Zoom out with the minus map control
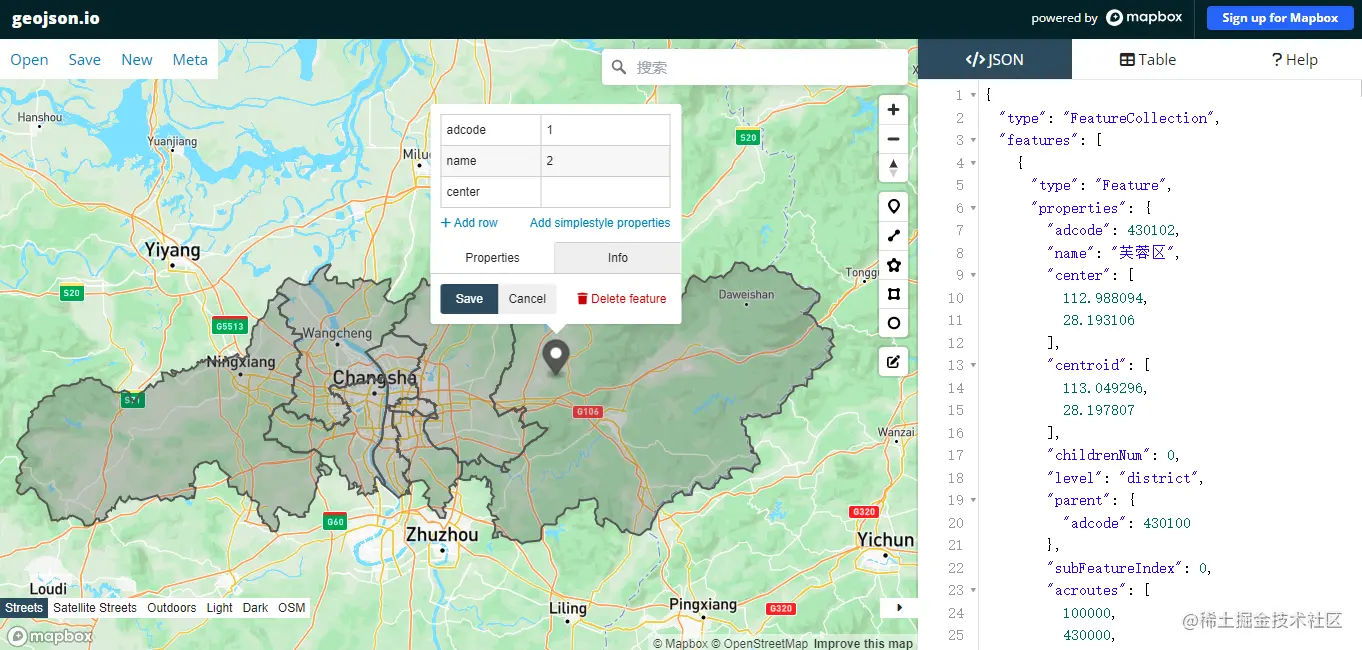The width and height of the screenshot is (1362, 650). point(893,139)
